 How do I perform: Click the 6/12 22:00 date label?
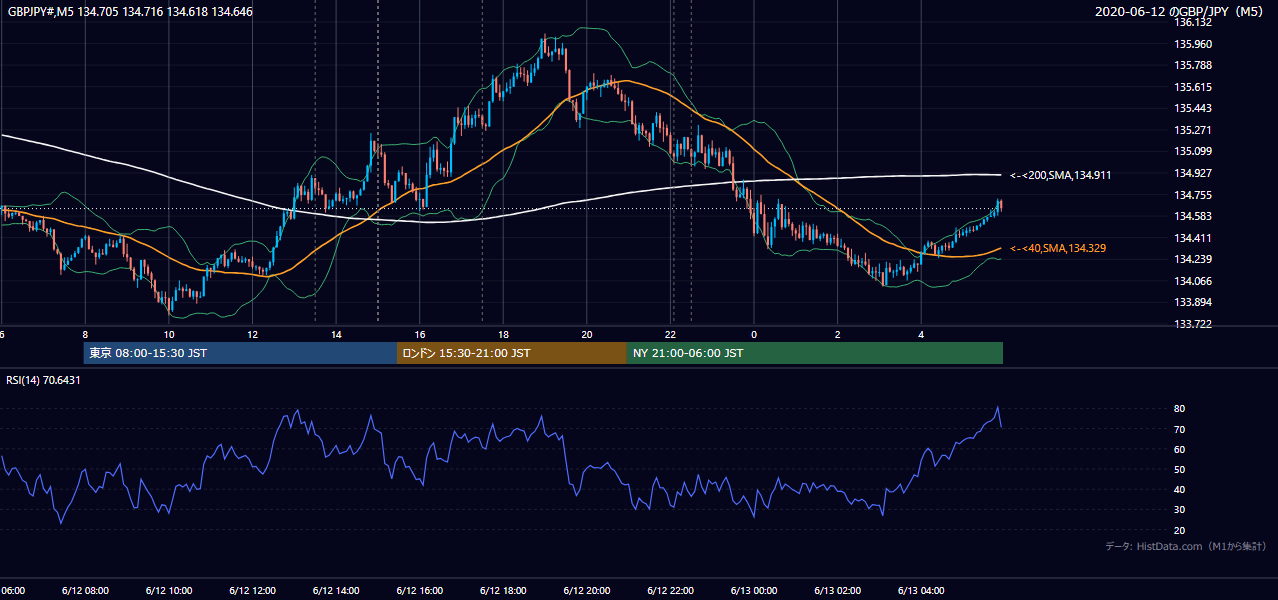671,590
